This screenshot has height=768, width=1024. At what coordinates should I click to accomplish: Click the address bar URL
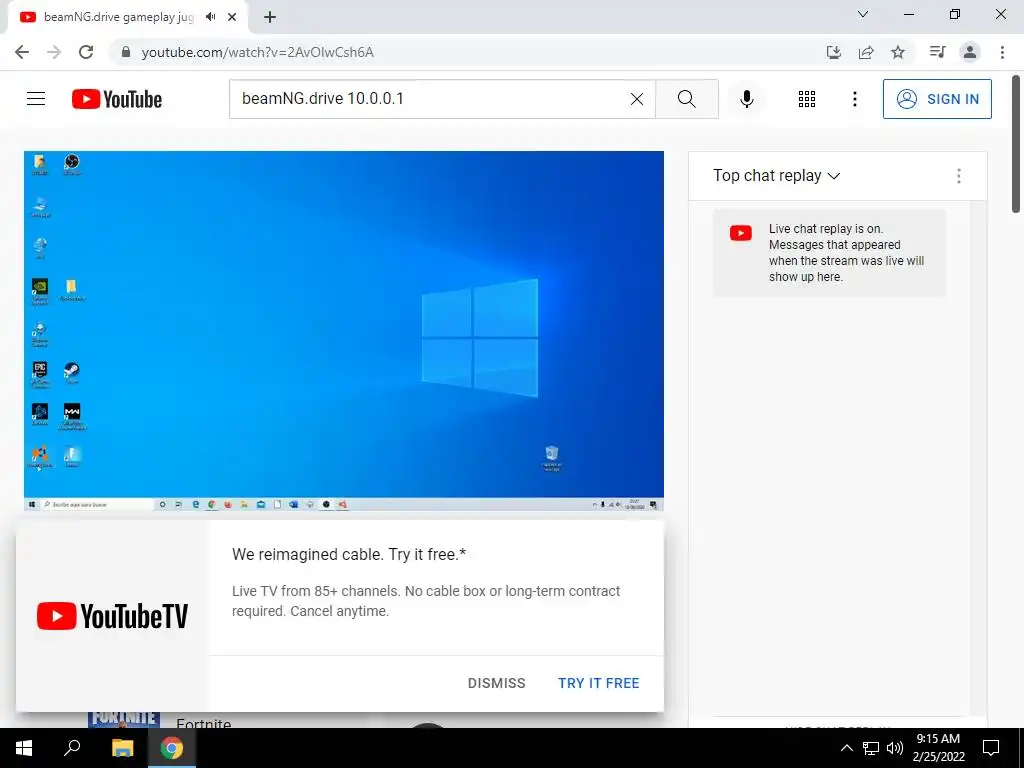(257, 52)
